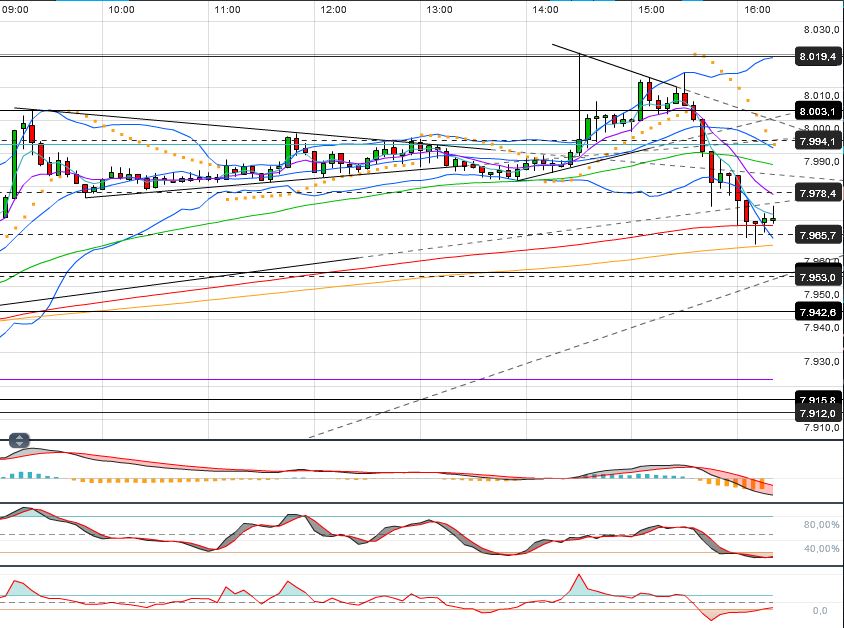
Task: Select the 7.953,0 price level label
Action: 818,277
